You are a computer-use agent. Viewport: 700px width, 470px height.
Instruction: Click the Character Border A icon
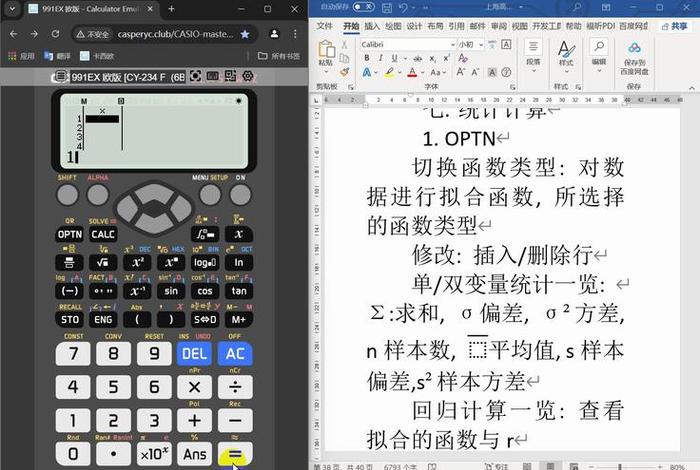click(506, 44)
